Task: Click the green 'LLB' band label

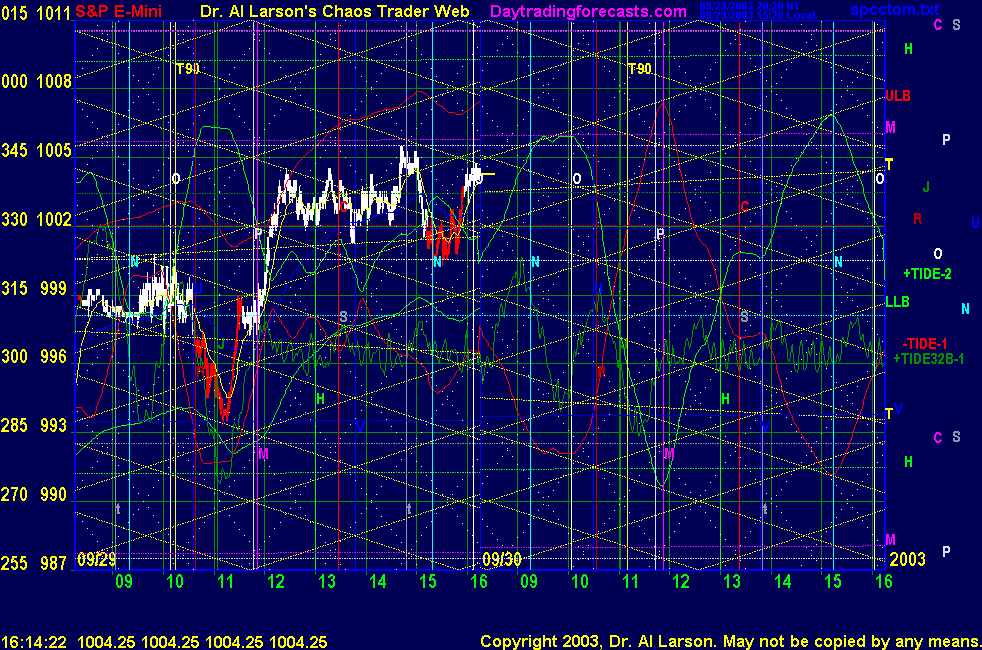Action: click(897, 302)
